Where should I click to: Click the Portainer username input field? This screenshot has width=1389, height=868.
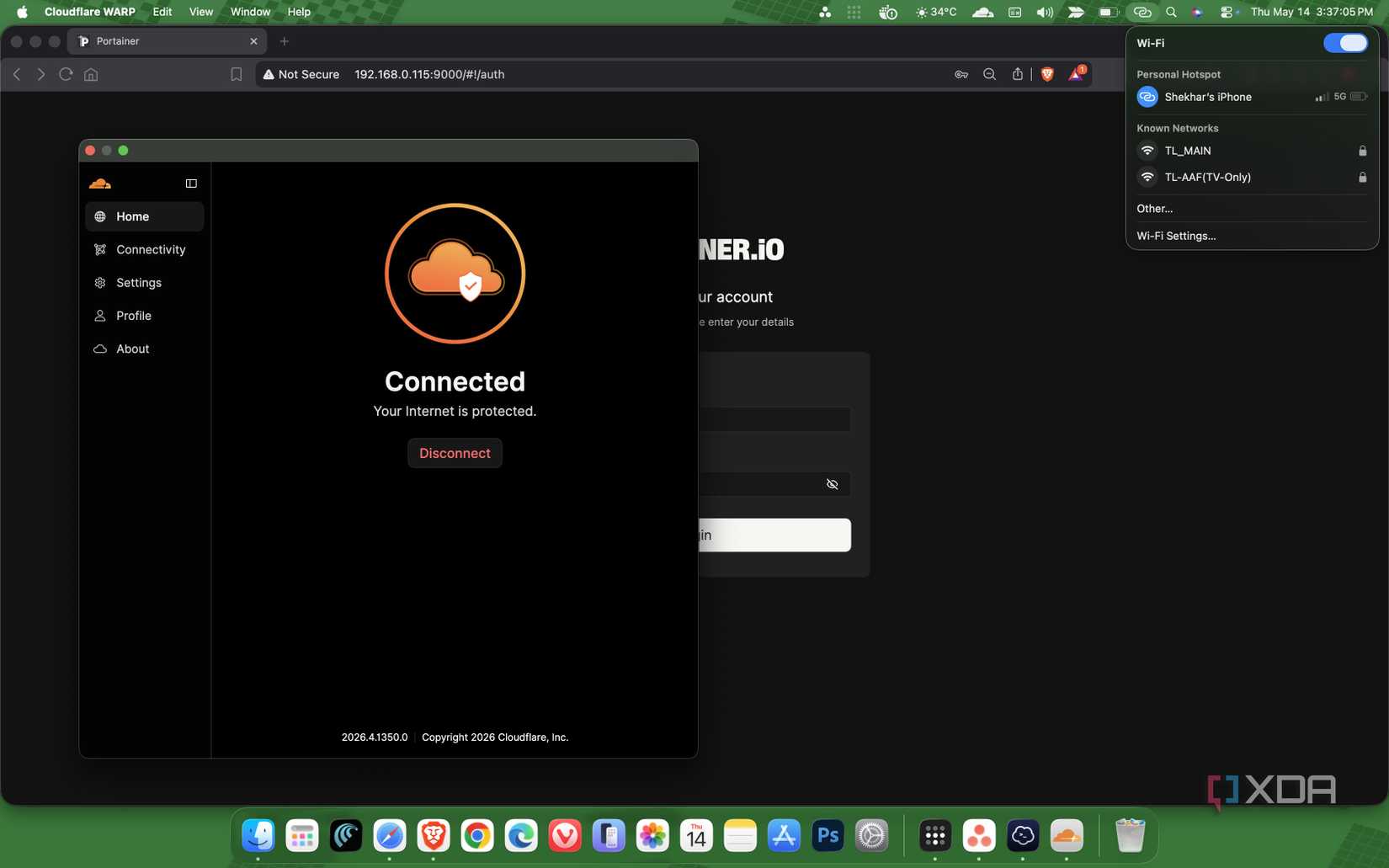click(x=774, y=419)
